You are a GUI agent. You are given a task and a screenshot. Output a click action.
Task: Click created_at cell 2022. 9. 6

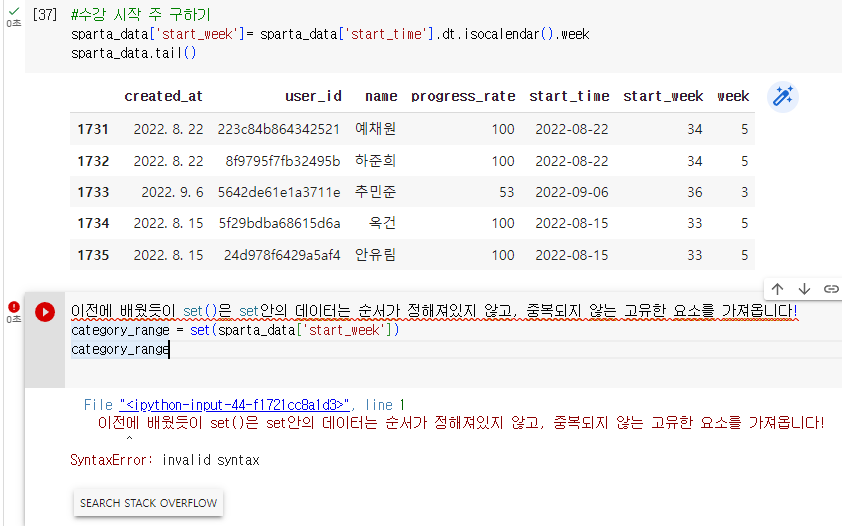[172, 192]
